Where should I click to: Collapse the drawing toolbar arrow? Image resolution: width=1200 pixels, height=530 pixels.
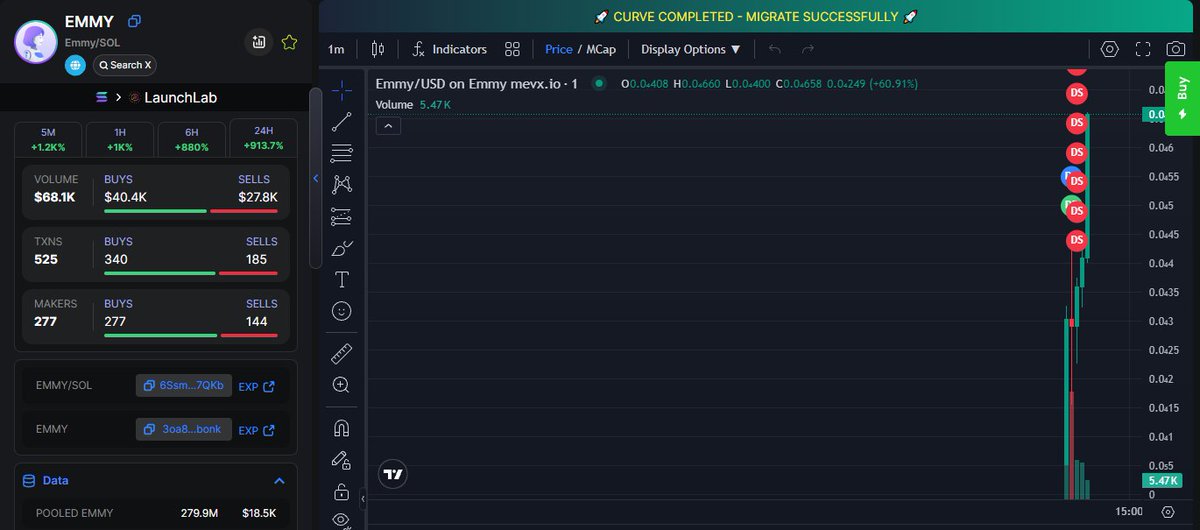pos(364,497)
